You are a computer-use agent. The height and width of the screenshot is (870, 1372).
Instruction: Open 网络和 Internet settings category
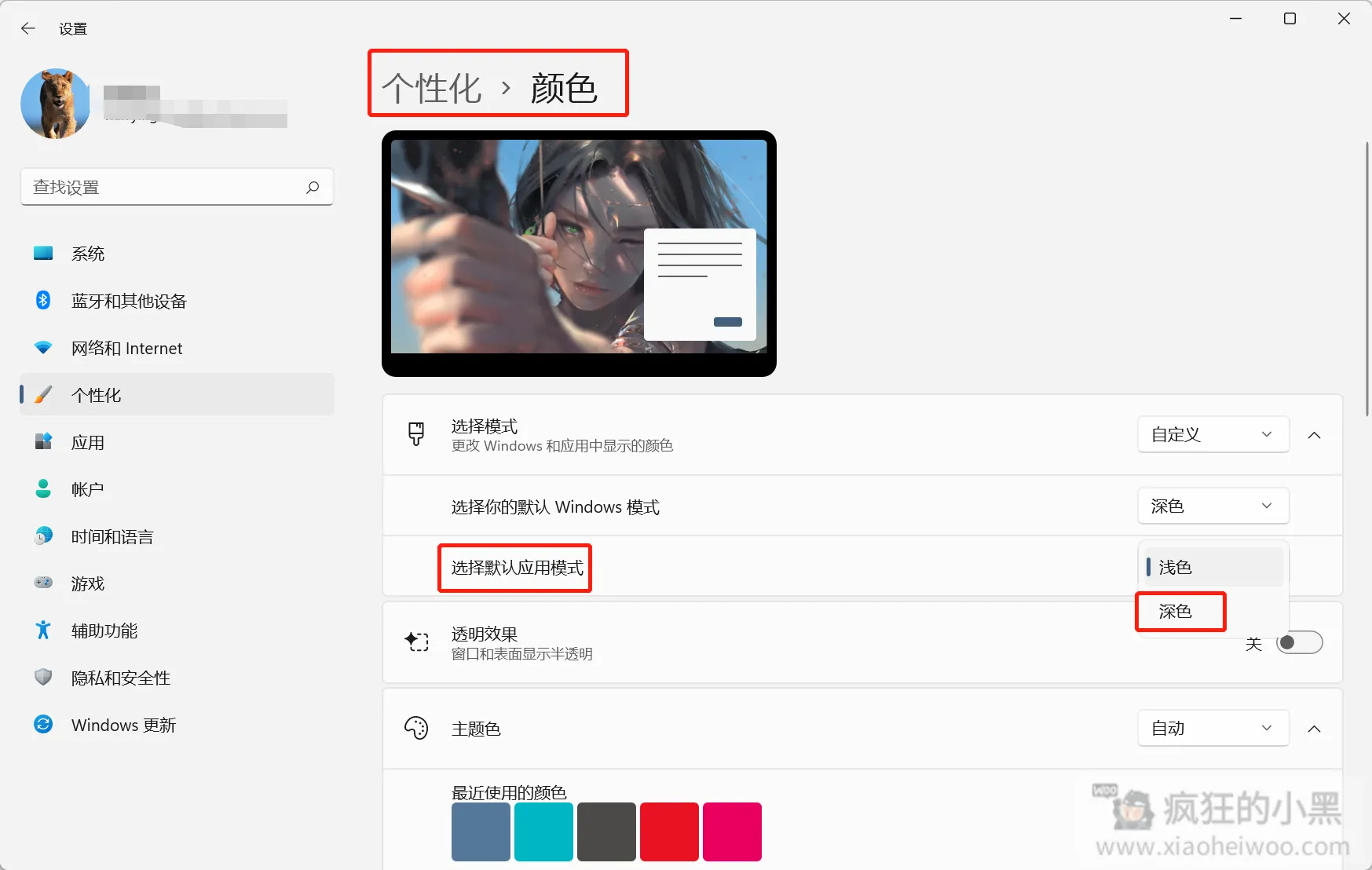[177, 348]
